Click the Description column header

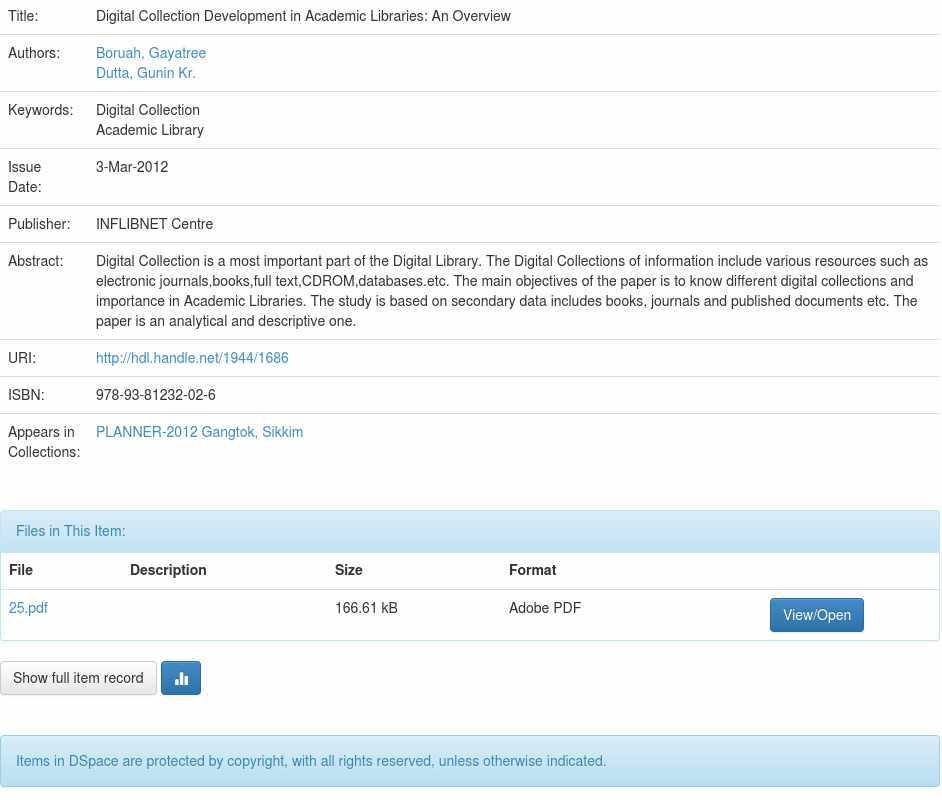point(168,570)
